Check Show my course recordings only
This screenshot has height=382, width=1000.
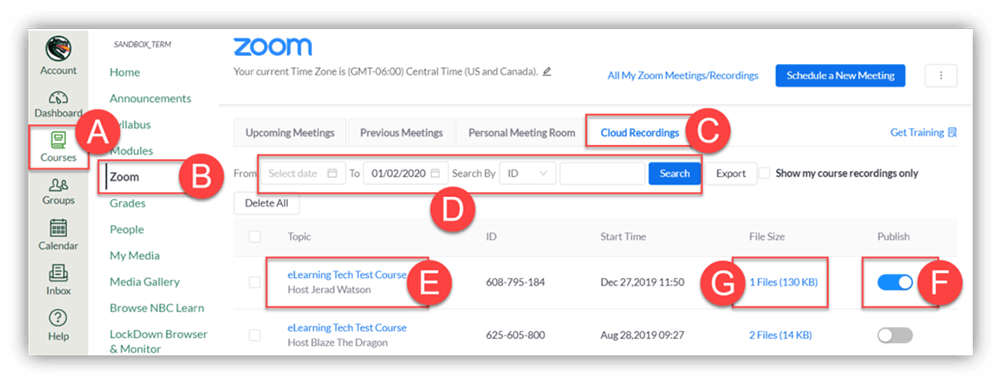pos(764,173)
